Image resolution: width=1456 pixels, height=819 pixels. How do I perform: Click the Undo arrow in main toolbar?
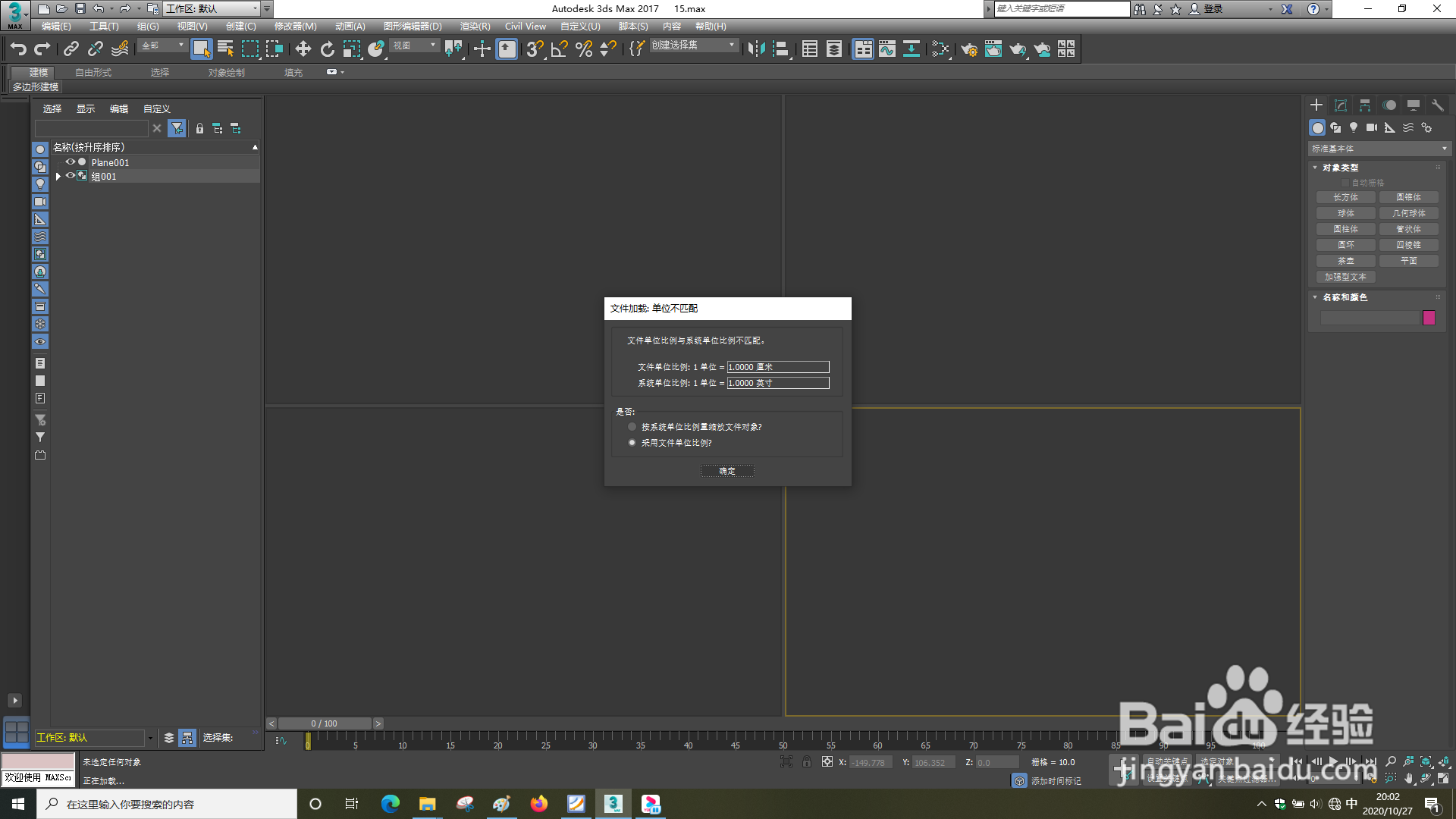coord(18,49)
